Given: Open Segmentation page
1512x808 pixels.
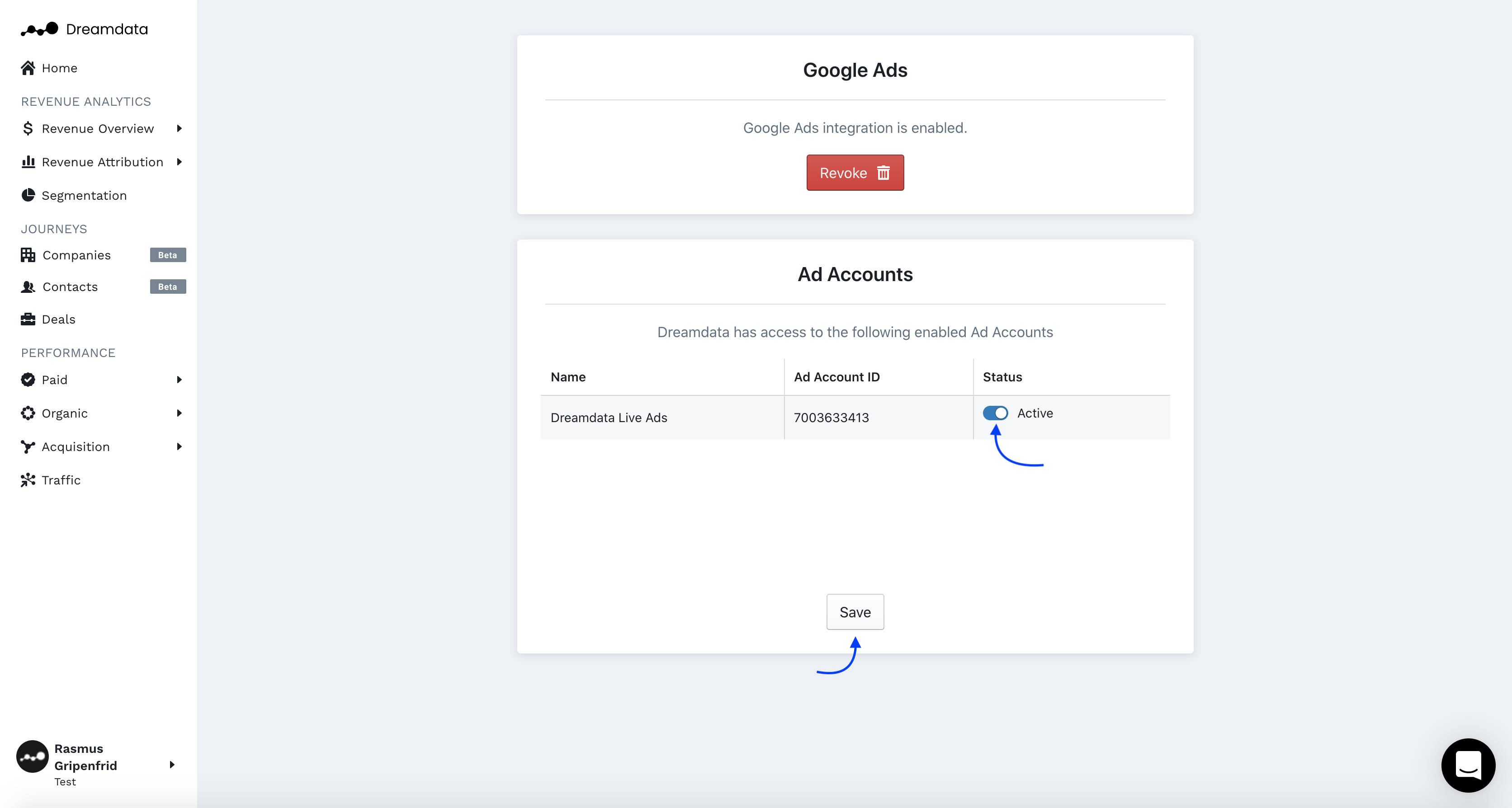Looking at the screenshot, I should 84,195.
